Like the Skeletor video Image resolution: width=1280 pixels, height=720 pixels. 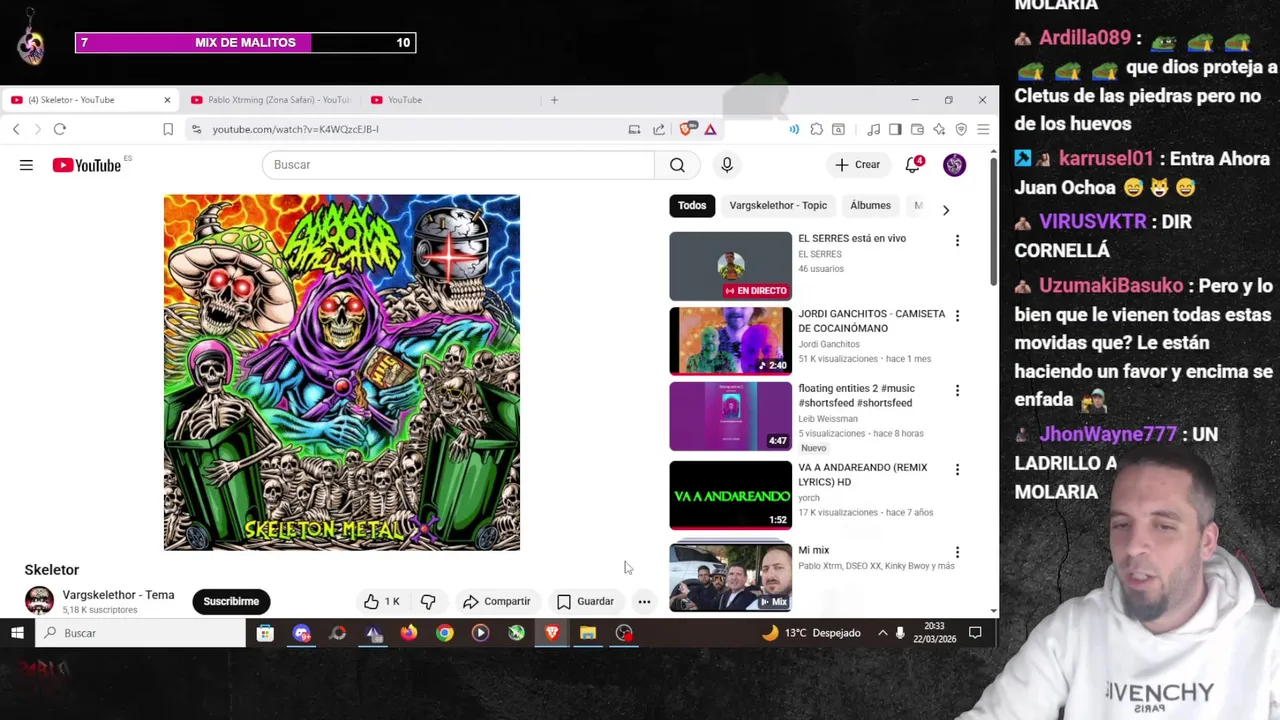[381, 601]
